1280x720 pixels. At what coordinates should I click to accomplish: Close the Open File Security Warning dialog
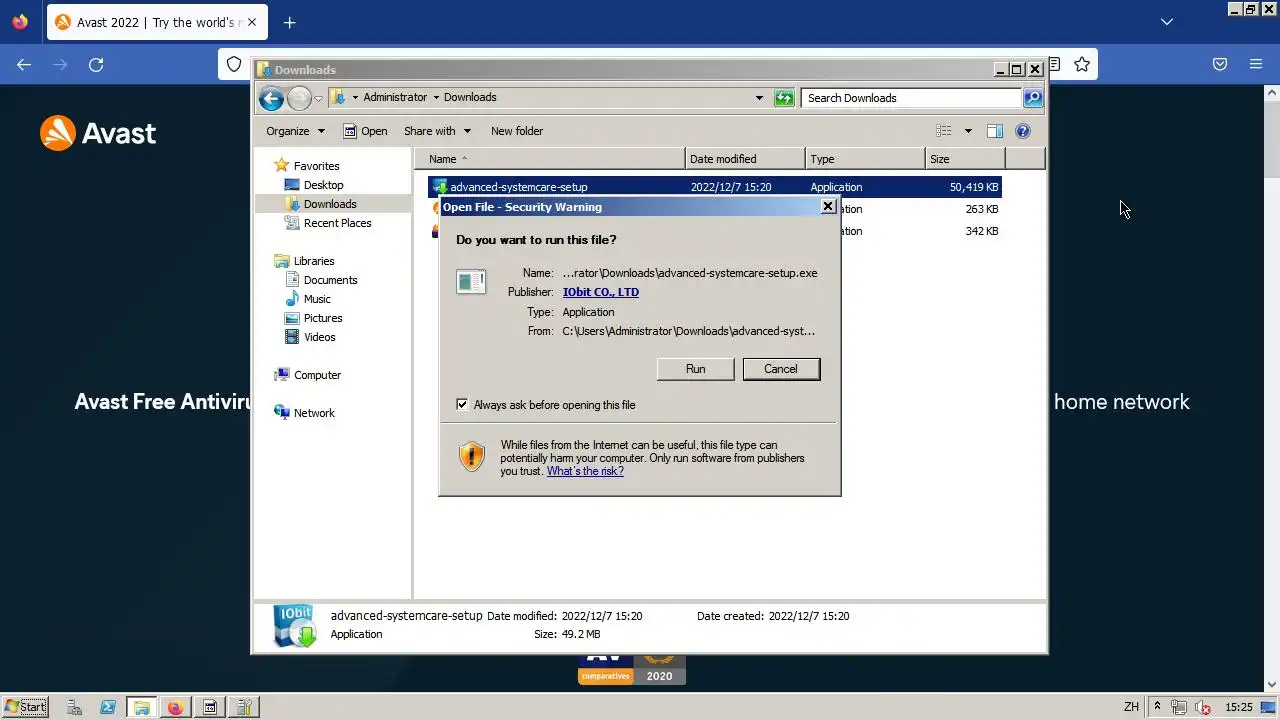click(828, 206)
